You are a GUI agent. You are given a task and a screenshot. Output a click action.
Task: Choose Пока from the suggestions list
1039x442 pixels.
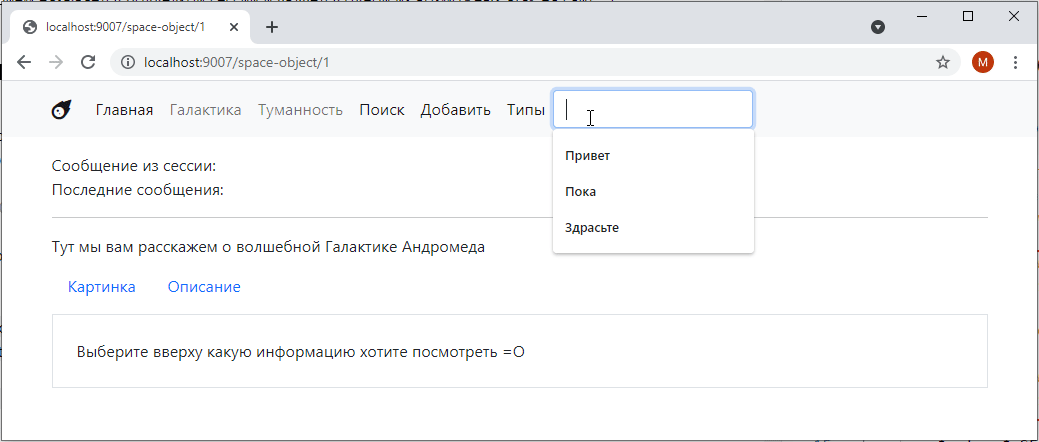(x=581, y=192)
